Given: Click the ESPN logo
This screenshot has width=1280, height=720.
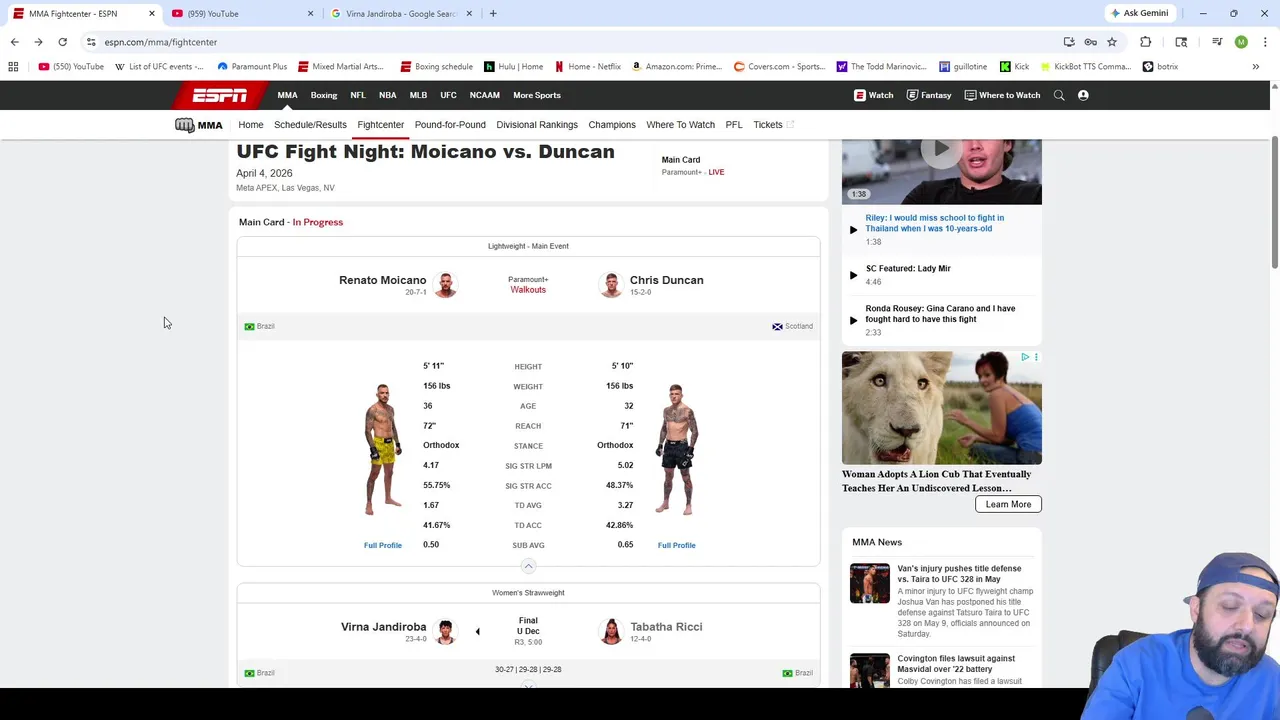Looking at the screenshot, I should coord(220,95).
